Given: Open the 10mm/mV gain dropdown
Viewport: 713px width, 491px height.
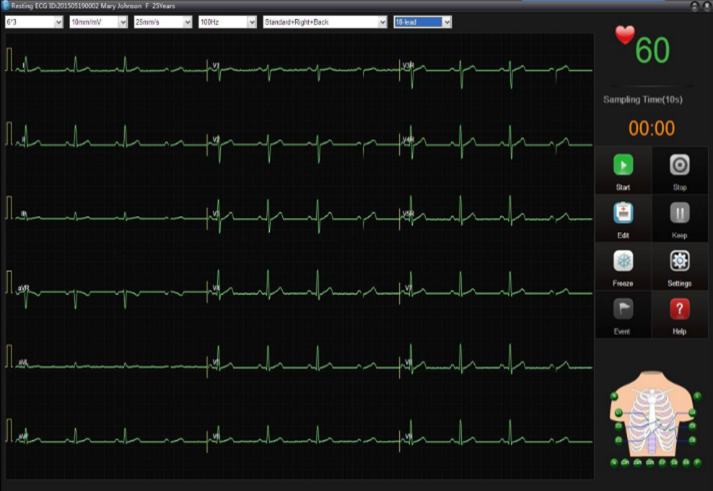Looking at the screenshot, I should (98, 21).
